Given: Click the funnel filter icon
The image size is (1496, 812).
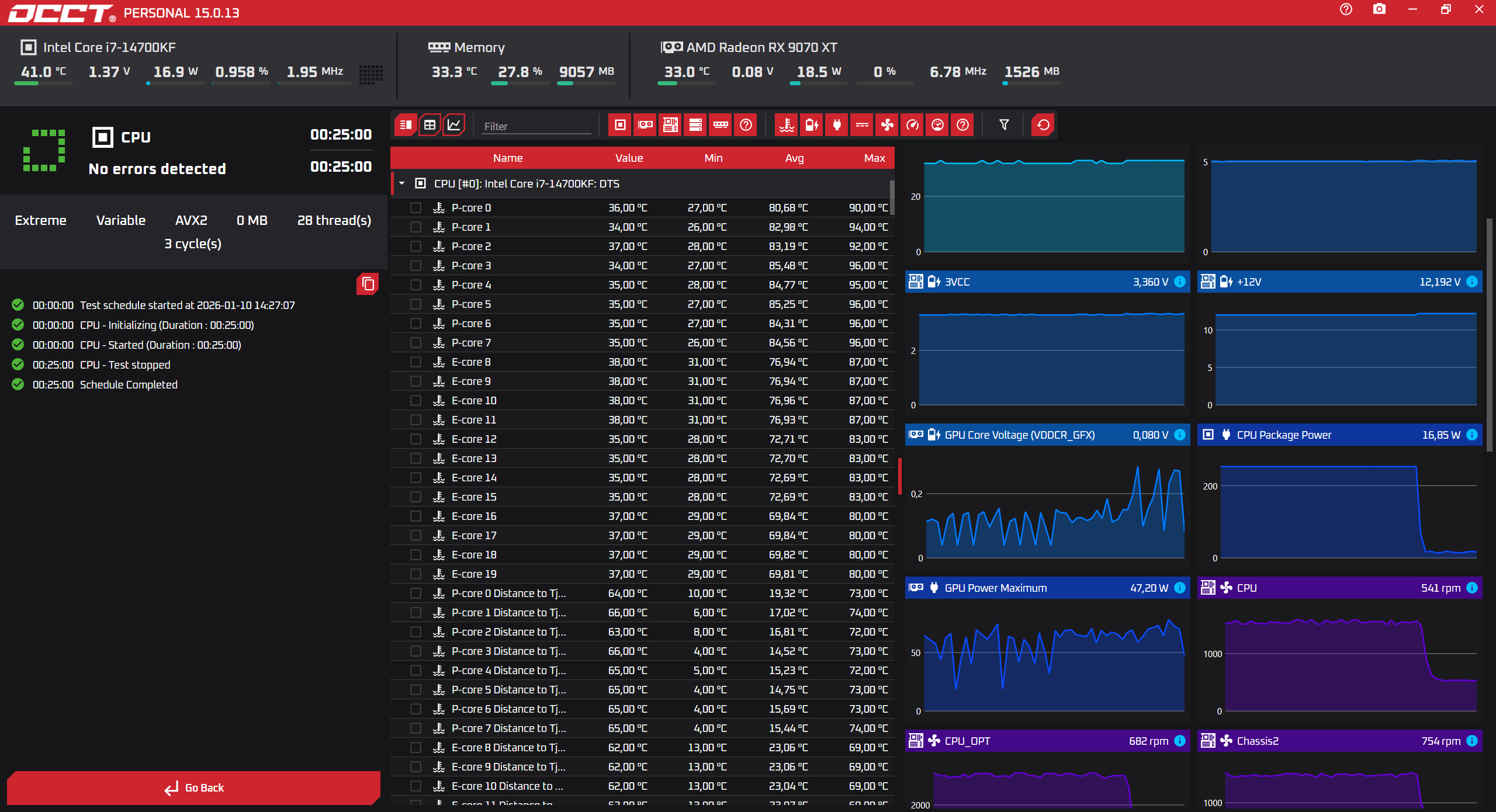Looking at the screenshot, I should [1004, 125].
